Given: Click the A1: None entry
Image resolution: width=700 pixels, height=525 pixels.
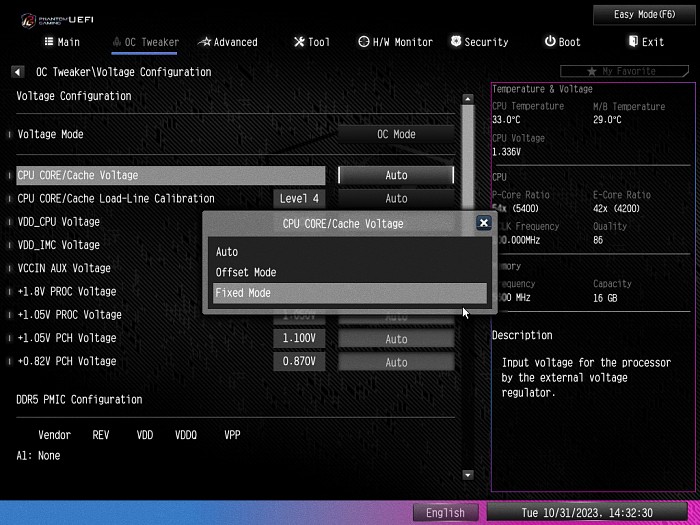Looking at the screenshot, I should click(x=38, y=456).
